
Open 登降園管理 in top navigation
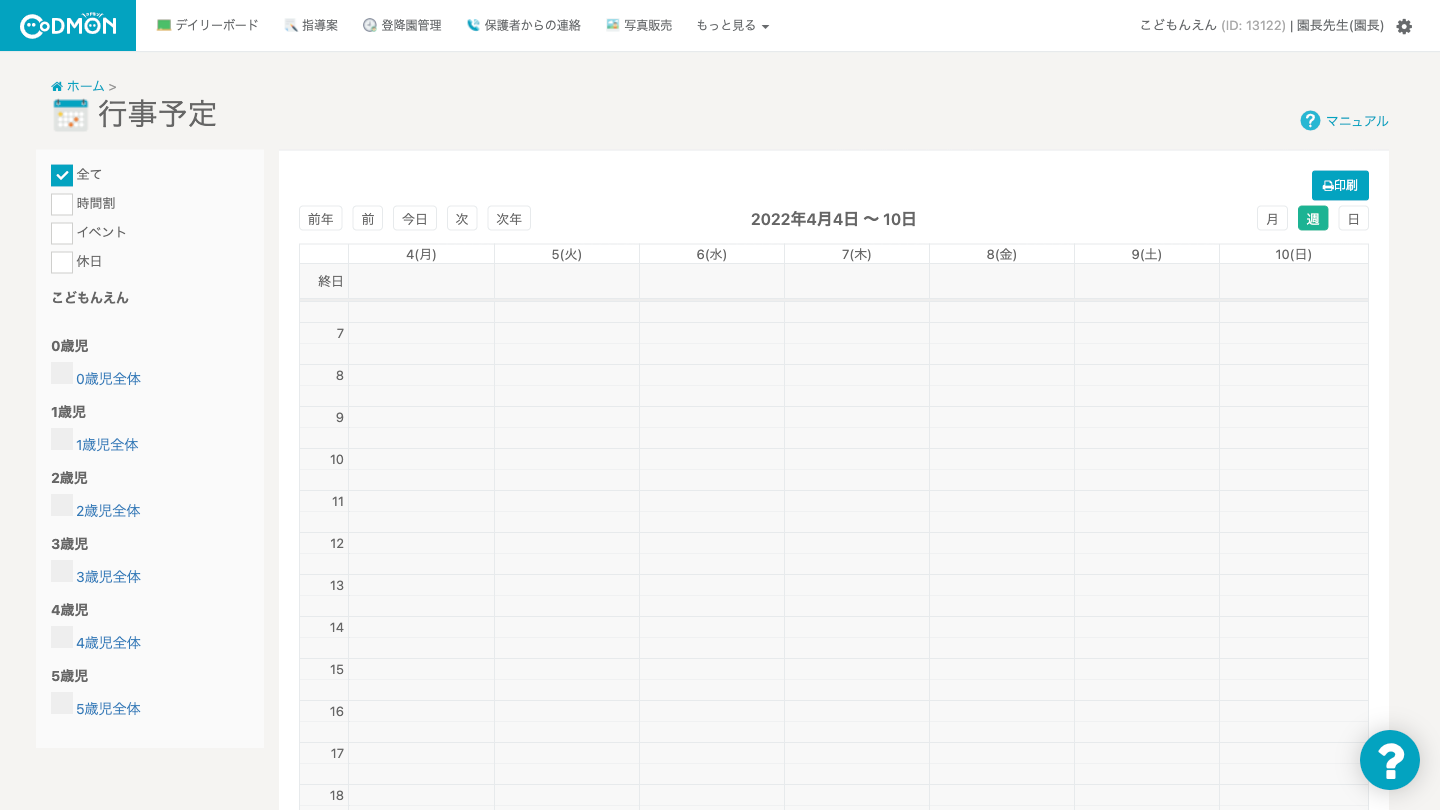402,25
